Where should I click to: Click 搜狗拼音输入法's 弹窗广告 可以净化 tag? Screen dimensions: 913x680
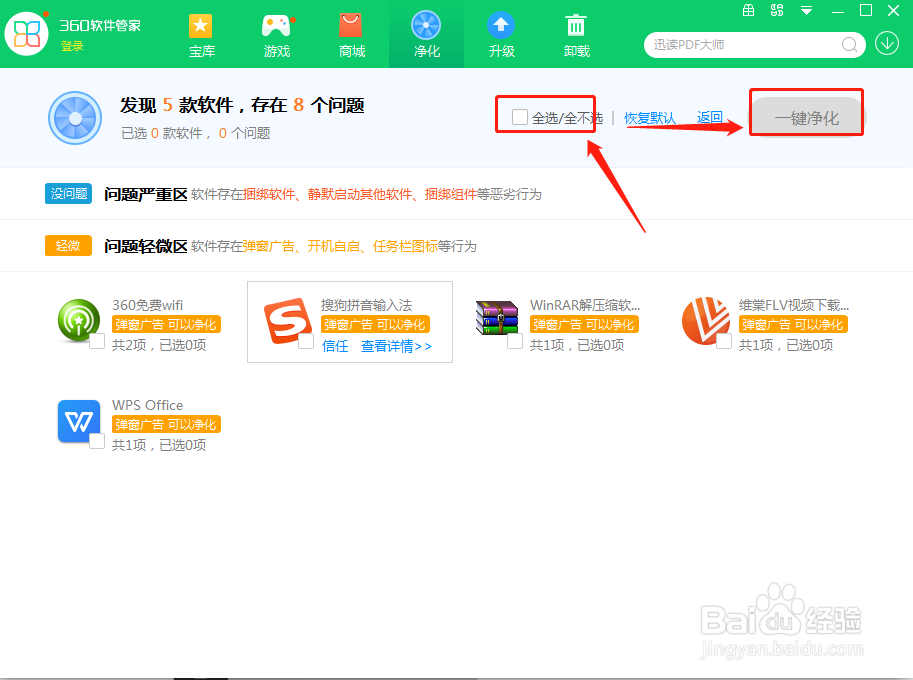(x=375, y=324)
